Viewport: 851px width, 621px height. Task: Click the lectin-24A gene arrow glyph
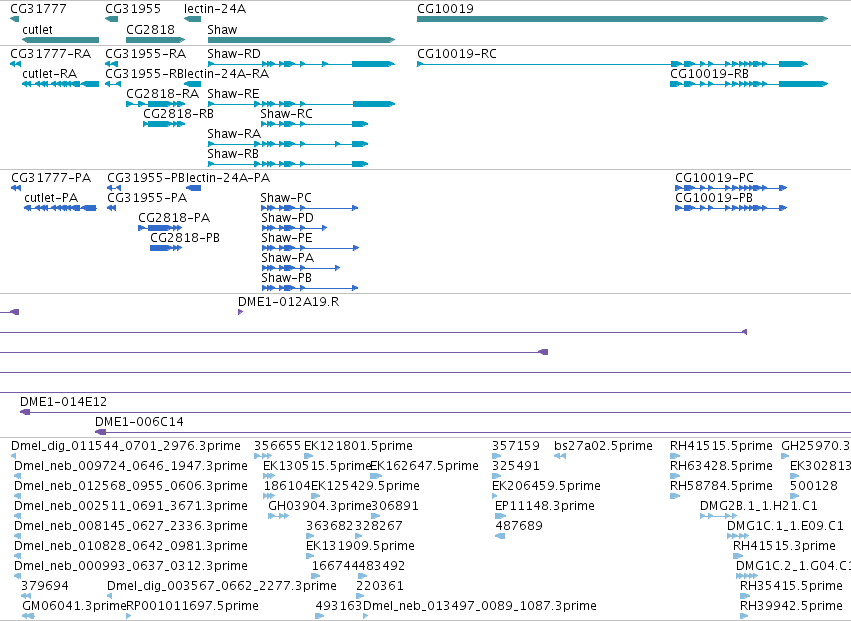[193, 19]
